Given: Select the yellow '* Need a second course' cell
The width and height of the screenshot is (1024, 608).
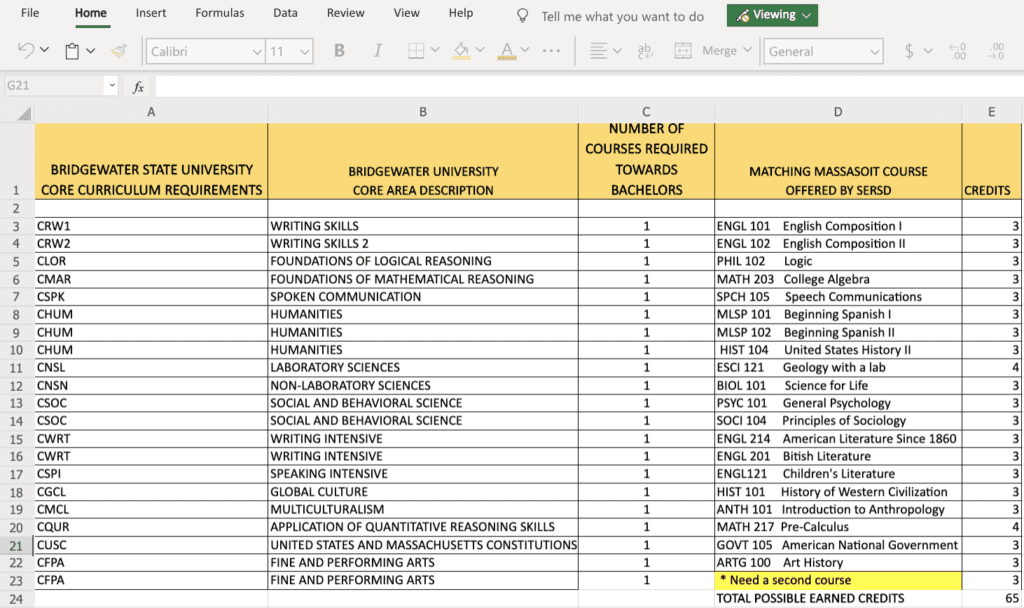Looking at the screenshot, I should [x=838, y=580].
